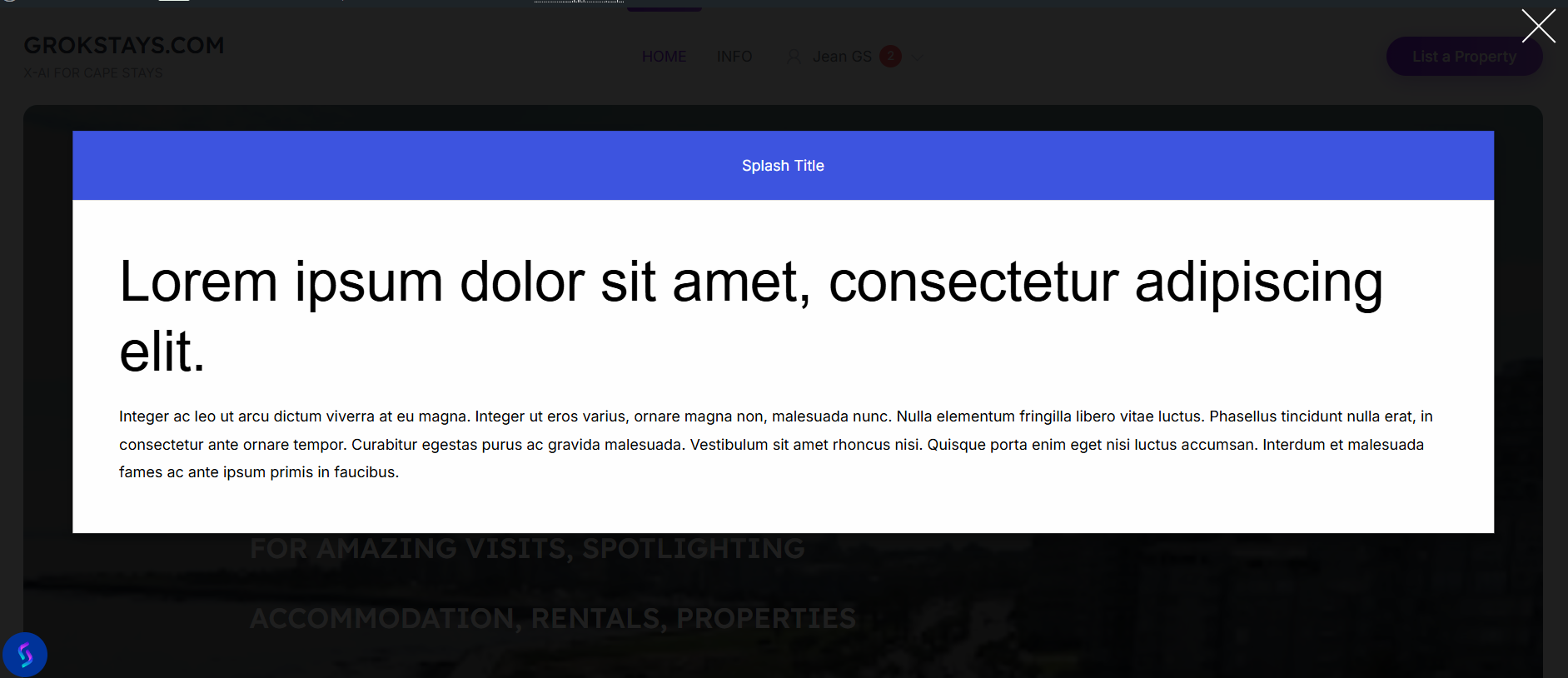The image size is (1568, 678).
Task: Select the Jean GS account name
Action: click(x=842, y=57)
